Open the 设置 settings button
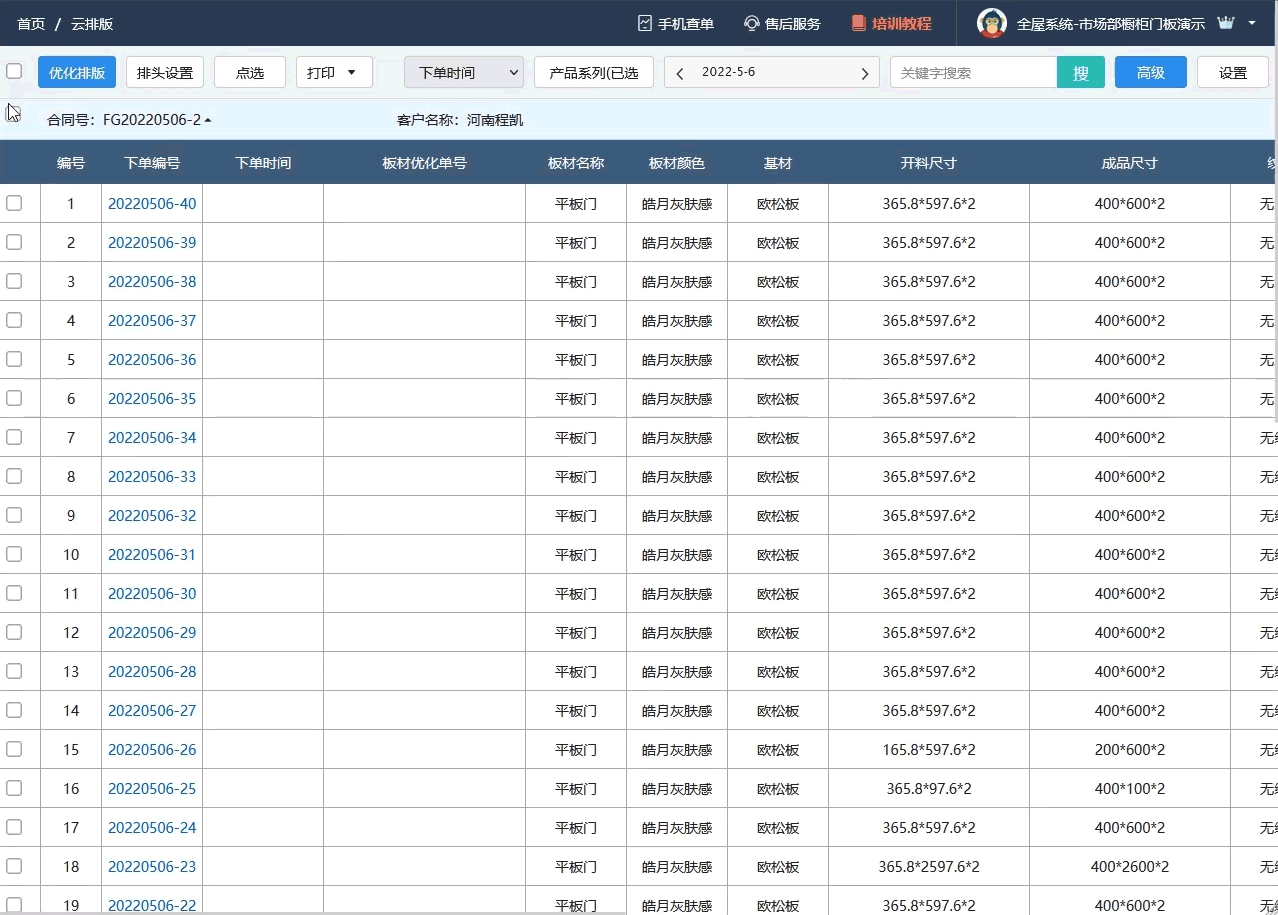This screenshot has width=1278, height=915. 1233,72
